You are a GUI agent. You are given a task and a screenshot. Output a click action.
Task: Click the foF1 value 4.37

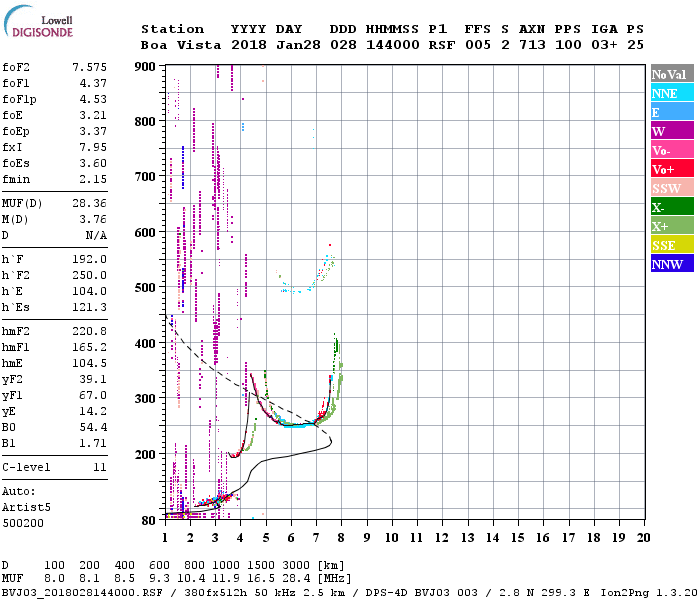pos(93,83)
